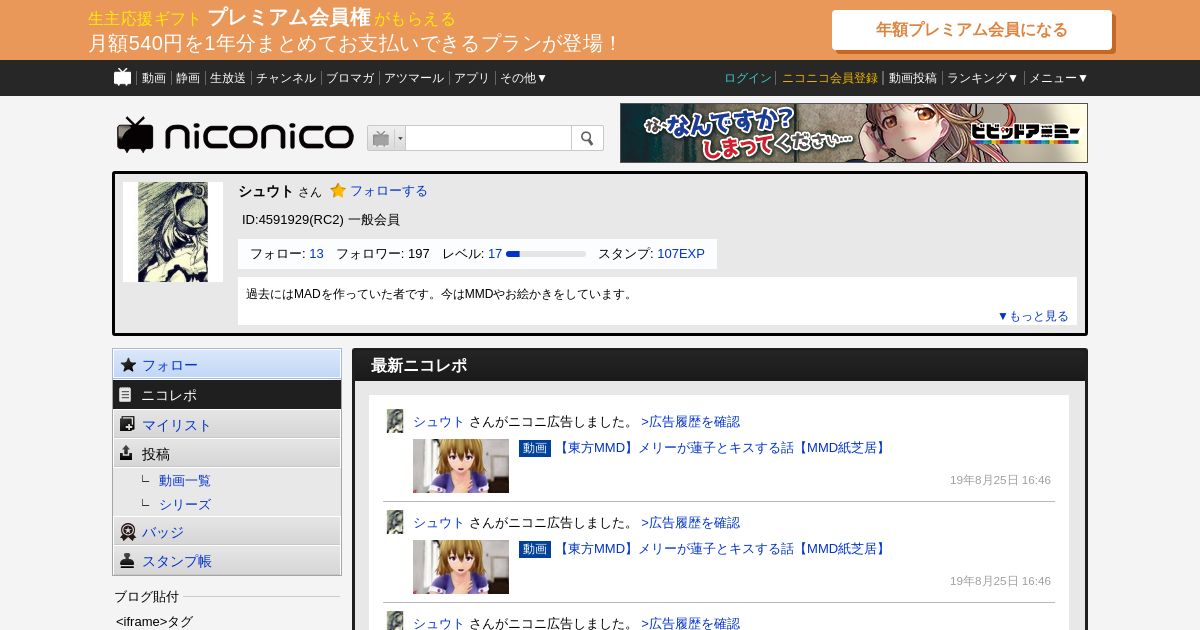Select ニコレポ in the sidebar
1200x630 pixels.
(227, 395)
